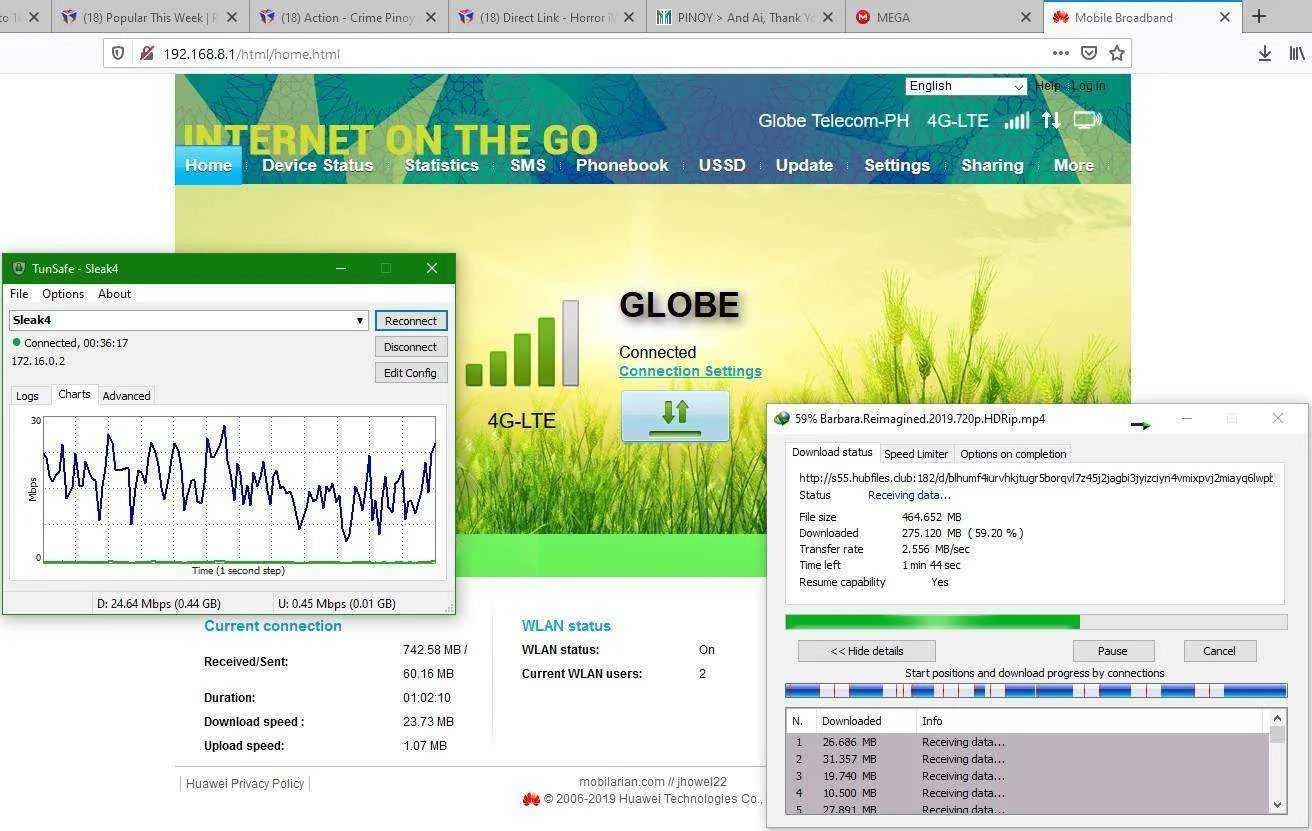Close the Action - Crime Pinoy tab
1312x831 pixels.
point(430,17)
